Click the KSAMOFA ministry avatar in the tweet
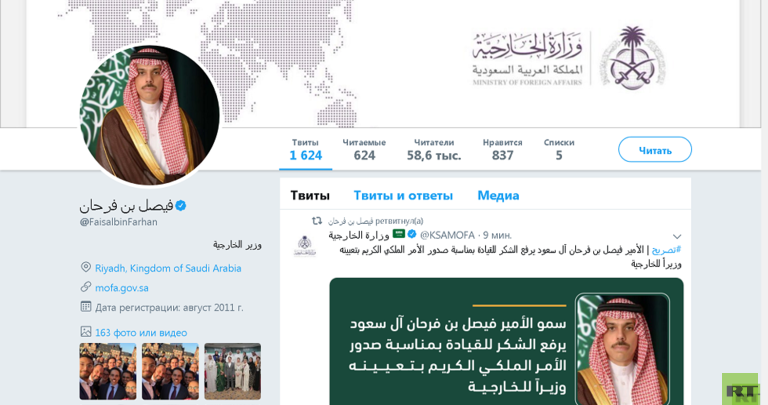Viewport: 768px width, 405px height. click(x=305, y=246)
